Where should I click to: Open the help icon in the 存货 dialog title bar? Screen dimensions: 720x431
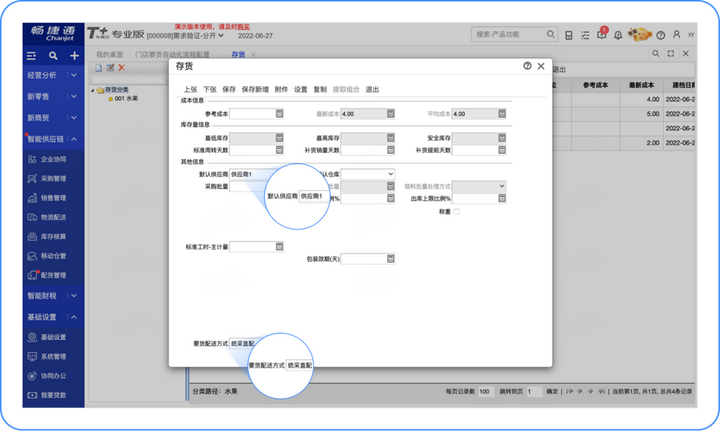point(527,66)
